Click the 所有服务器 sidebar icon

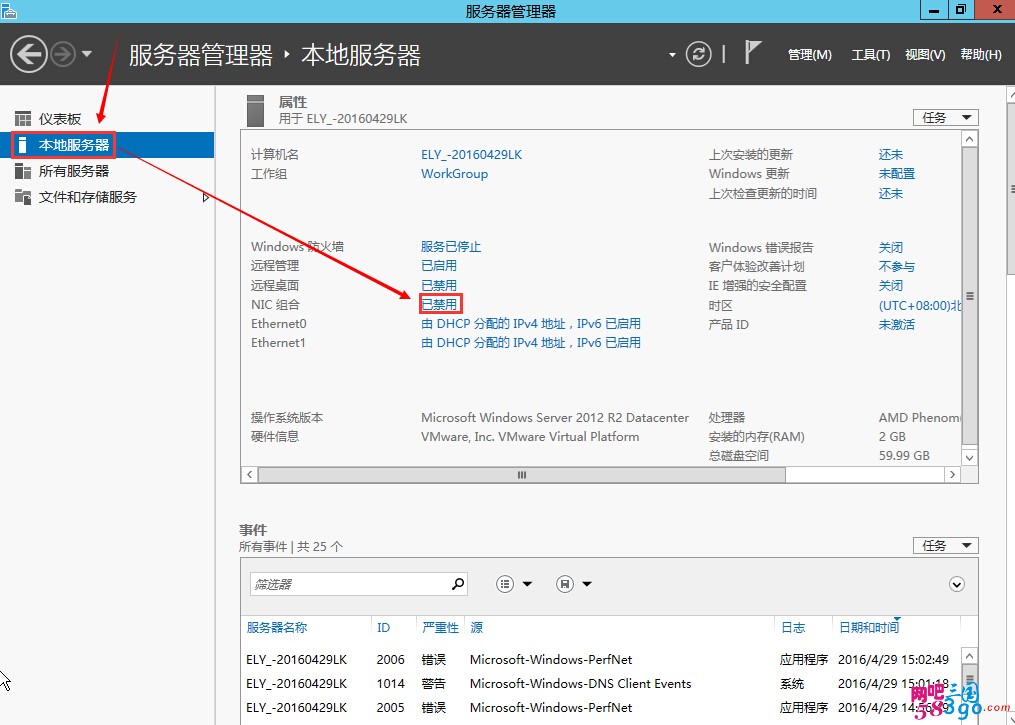[23, 171]
